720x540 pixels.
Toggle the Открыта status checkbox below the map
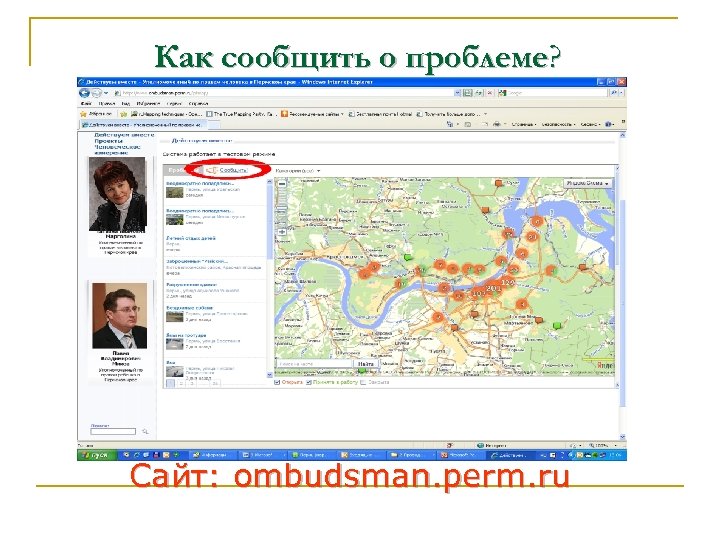277,382
